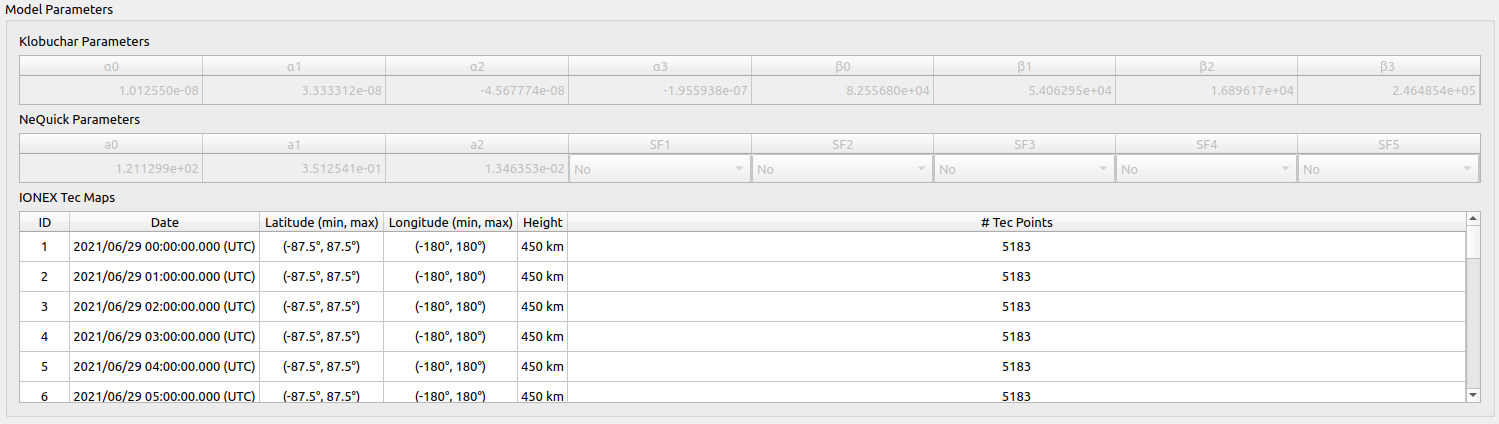Click the scrollbar down arrow in Tec Maps
This screenshot has width=1499, height=424.
pyautogui.click(x=1472, y=396)
